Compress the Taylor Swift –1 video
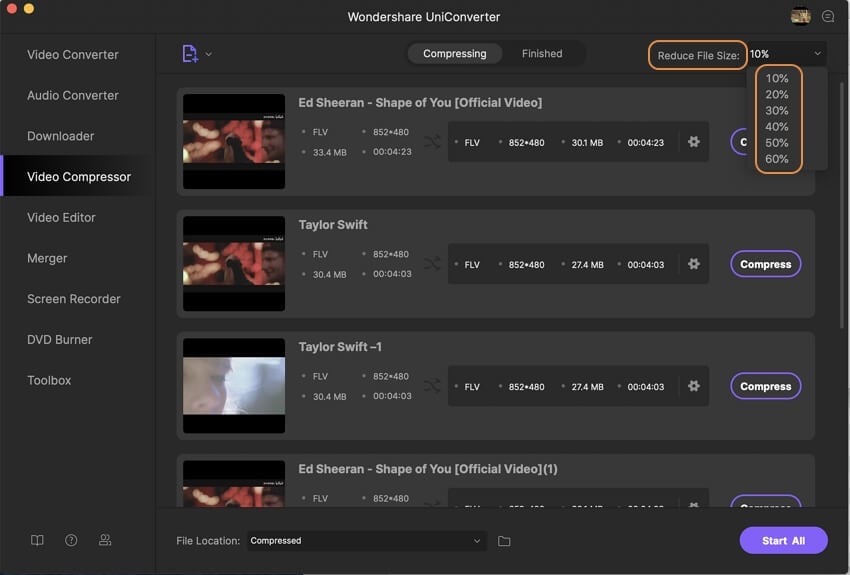The height and width of the screenshot is (575, 850). tap(765, 386)
